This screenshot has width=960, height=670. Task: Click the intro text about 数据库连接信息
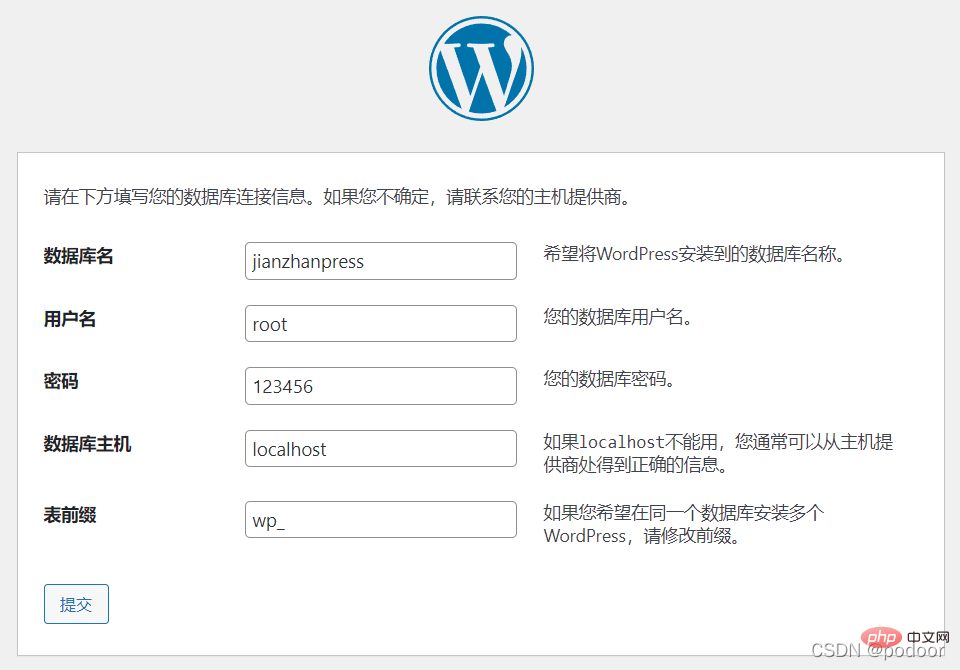tap(338, 197)
